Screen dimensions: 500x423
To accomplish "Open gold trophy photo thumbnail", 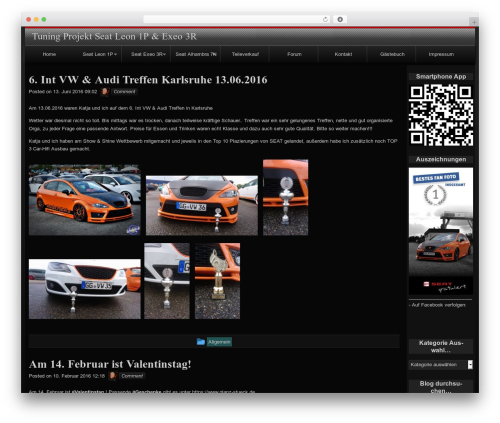I will 217,281.
